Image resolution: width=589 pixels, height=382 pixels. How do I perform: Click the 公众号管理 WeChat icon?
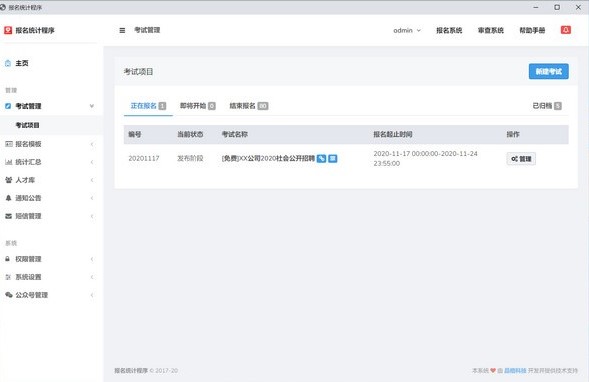pos(9,295)
